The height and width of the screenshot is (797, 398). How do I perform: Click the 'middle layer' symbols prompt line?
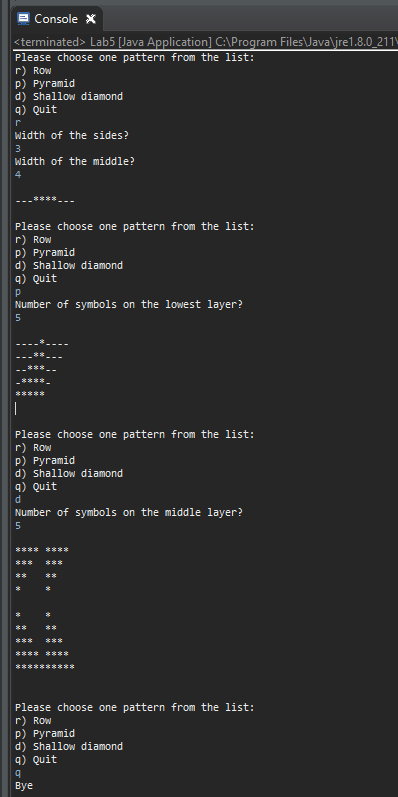click(129, 513)
